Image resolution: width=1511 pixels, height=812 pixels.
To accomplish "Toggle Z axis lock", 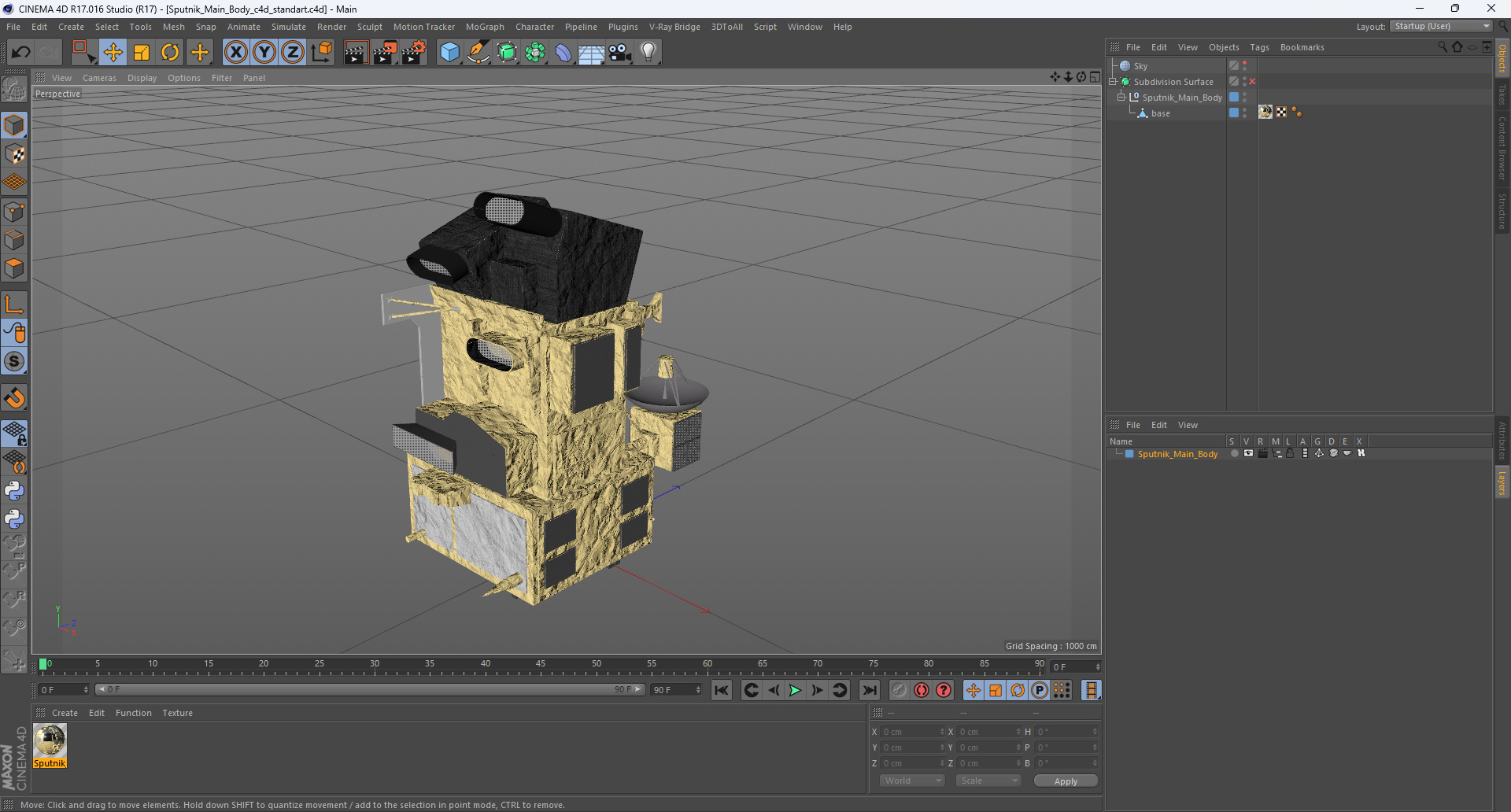I will (x=293, y=53).
